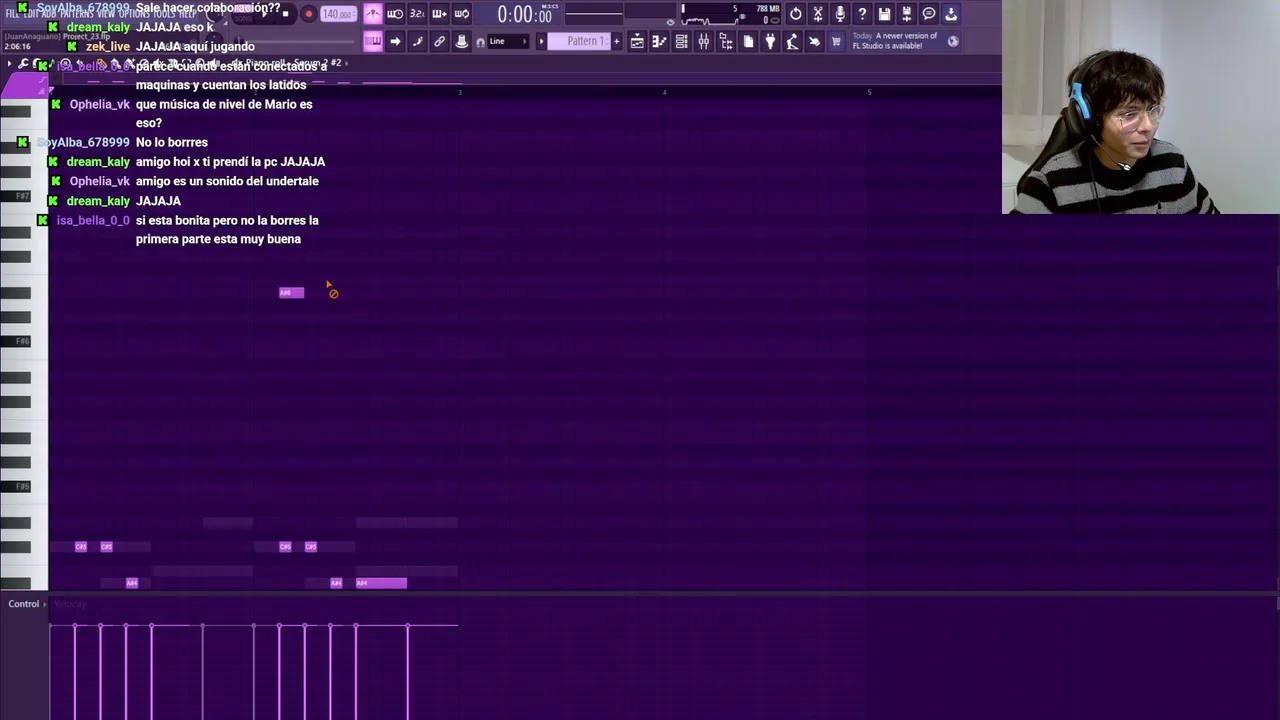Open the HELP menu
Viewport: 1280px width, 720px height.
188,14
